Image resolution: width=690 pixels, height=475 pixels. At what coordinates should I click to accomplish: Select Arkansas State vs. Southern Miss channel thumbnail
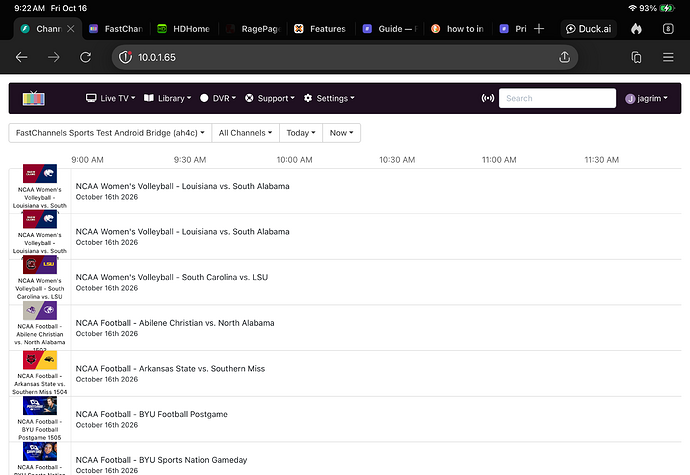point(40,361)
